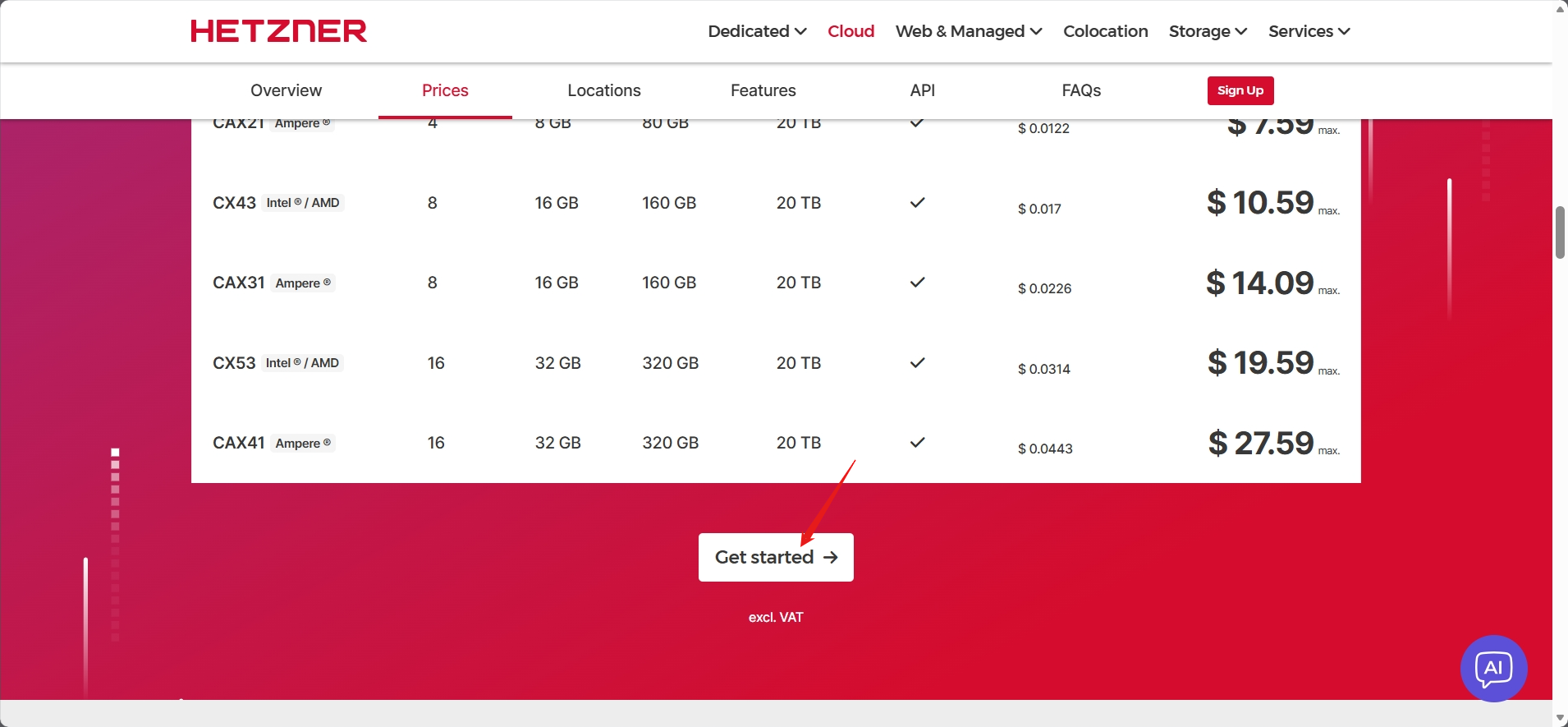Image resolution: width=1568 pixels, height=727 pixels.
Task: Select the CAX31 server name
Action: pos(238,283)
